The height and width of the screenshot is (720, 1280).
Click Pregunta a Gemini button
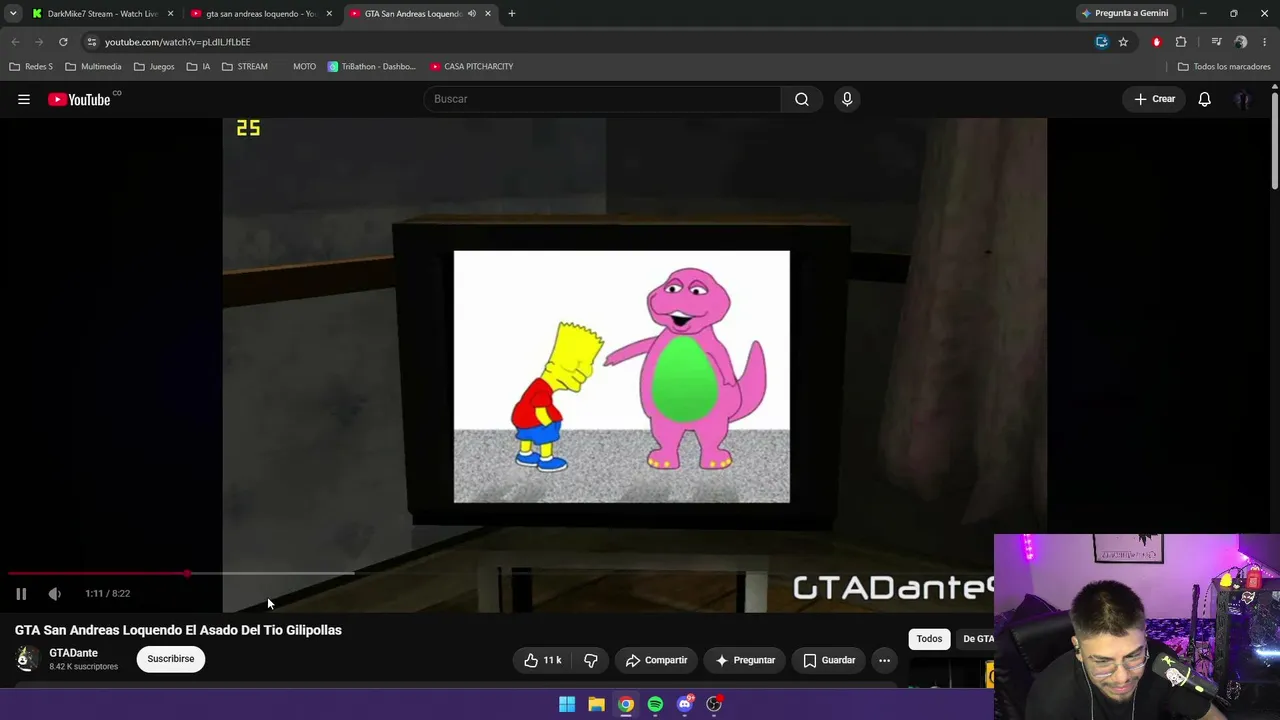click(x=1124, y=14)
